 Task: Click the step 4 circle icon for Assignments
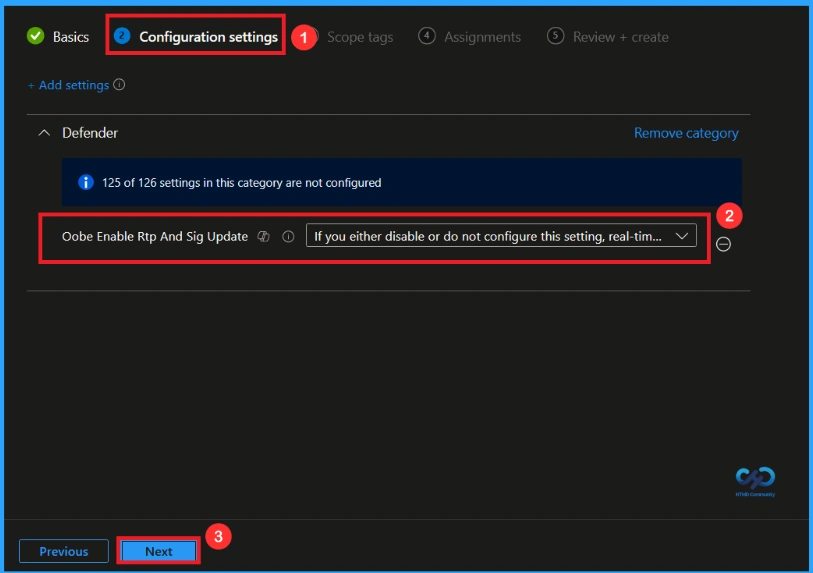[427, 36]
